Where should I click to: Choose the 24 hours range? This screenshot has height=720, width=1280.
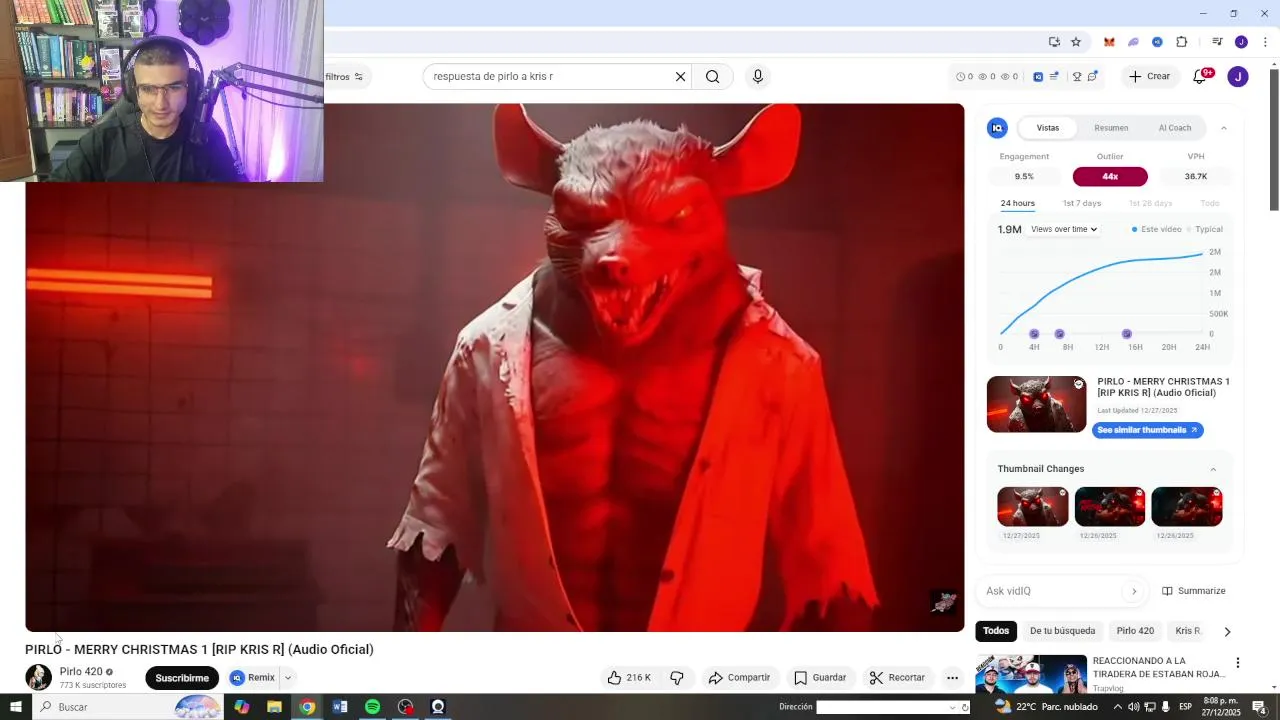[x=1018, y=204]
